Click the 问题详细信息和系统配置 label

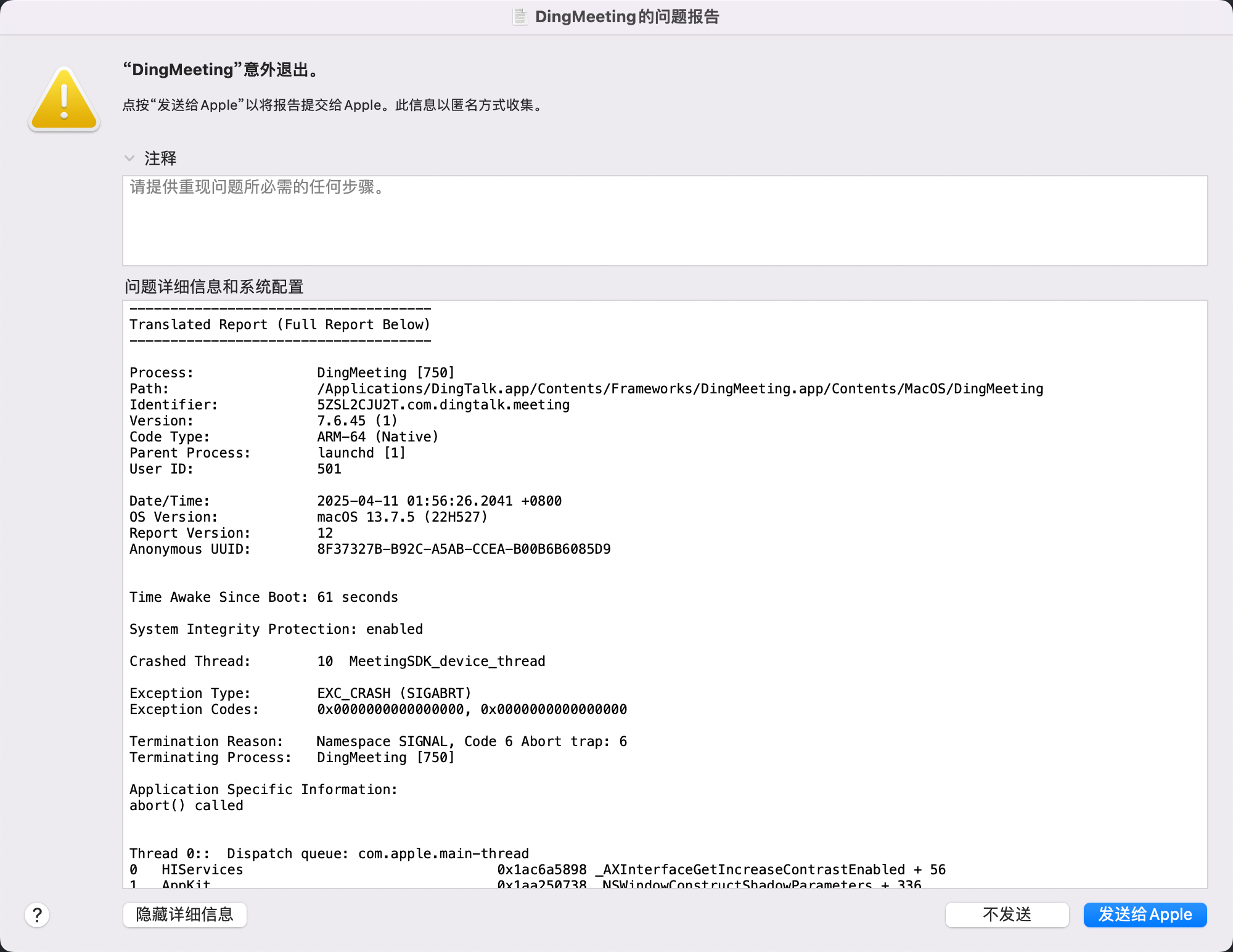point(214,287)
